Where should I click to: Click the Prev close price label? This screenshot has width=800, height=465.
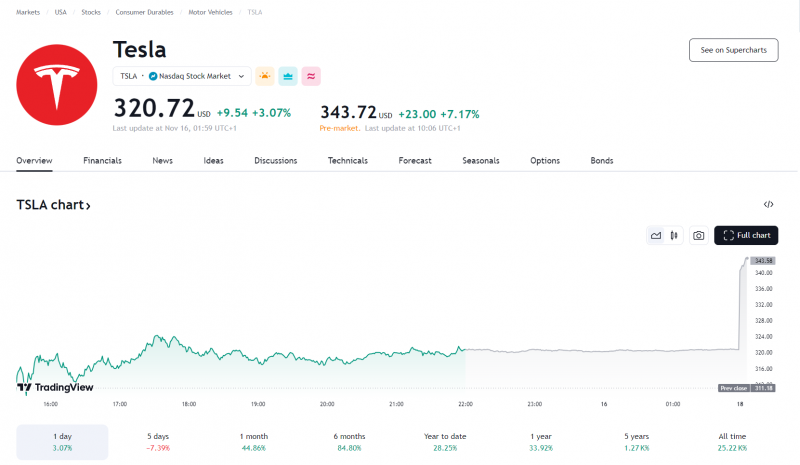732,388
